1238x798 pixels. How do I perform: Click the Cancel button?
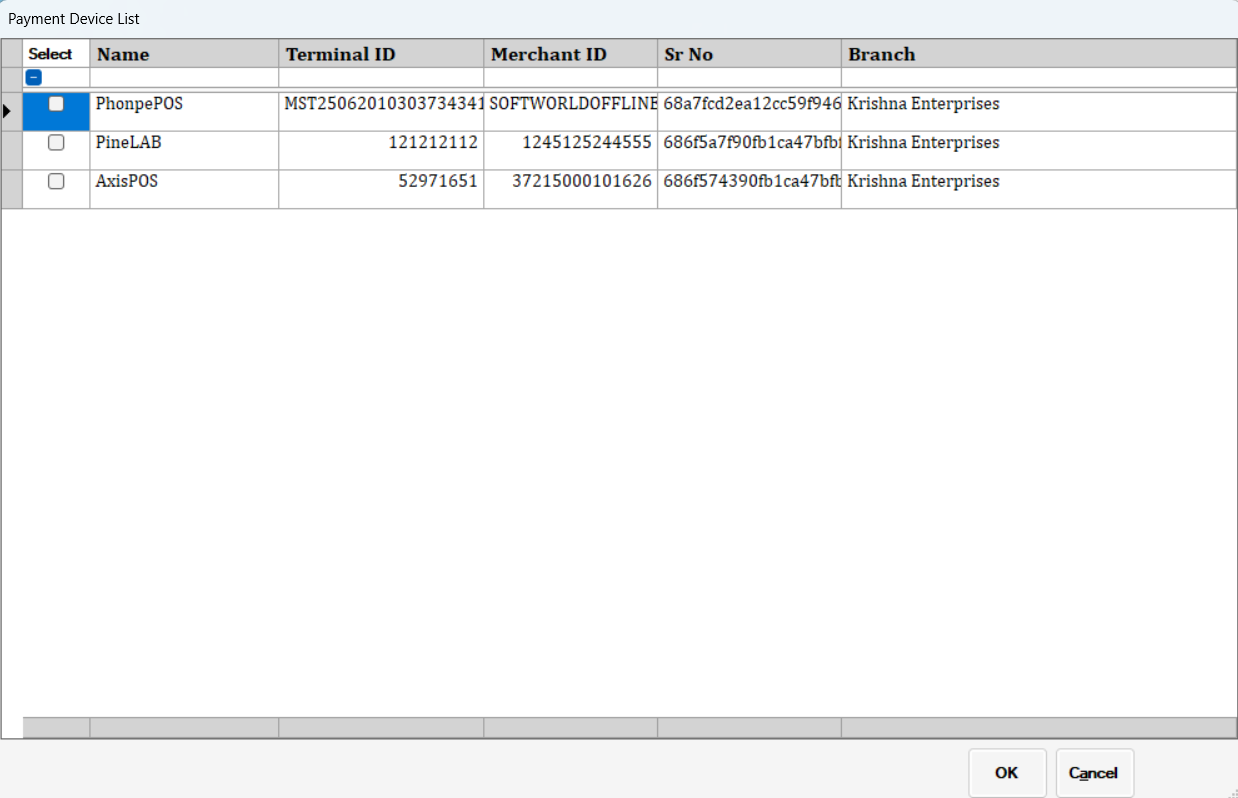coord(1094,773)
